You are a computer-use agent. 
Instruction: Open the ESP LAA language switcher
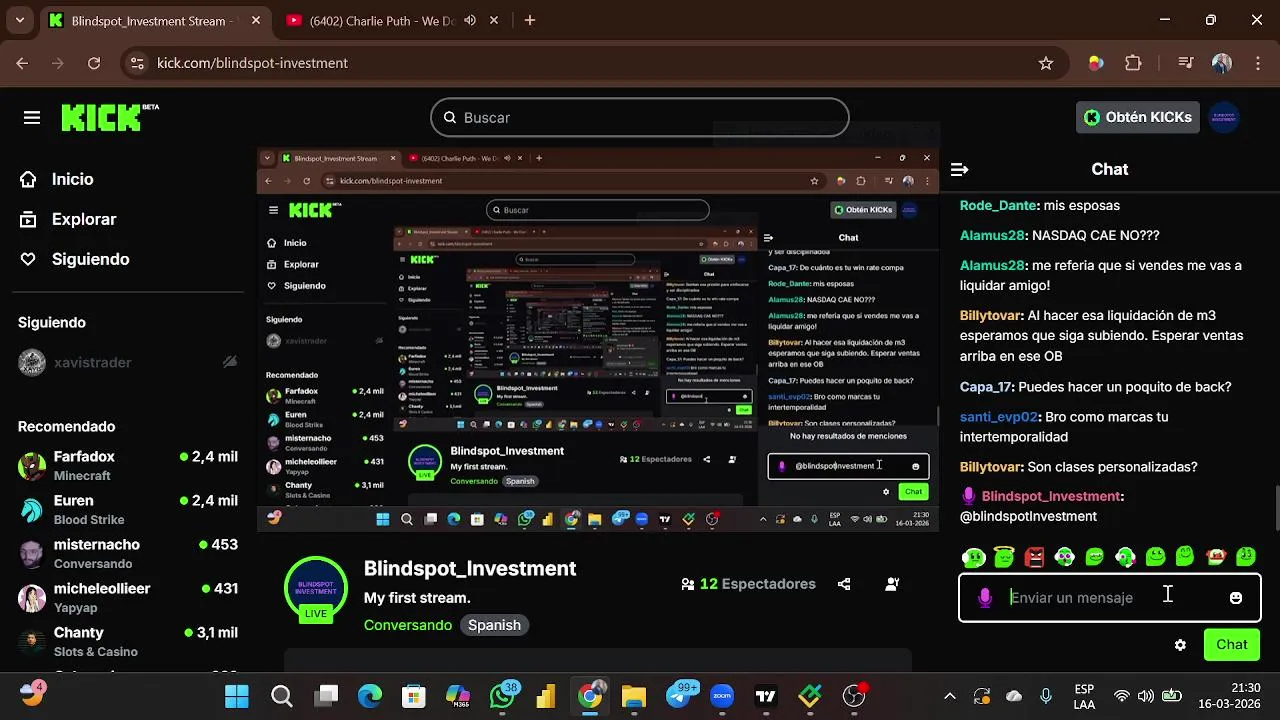point(1084,697)
